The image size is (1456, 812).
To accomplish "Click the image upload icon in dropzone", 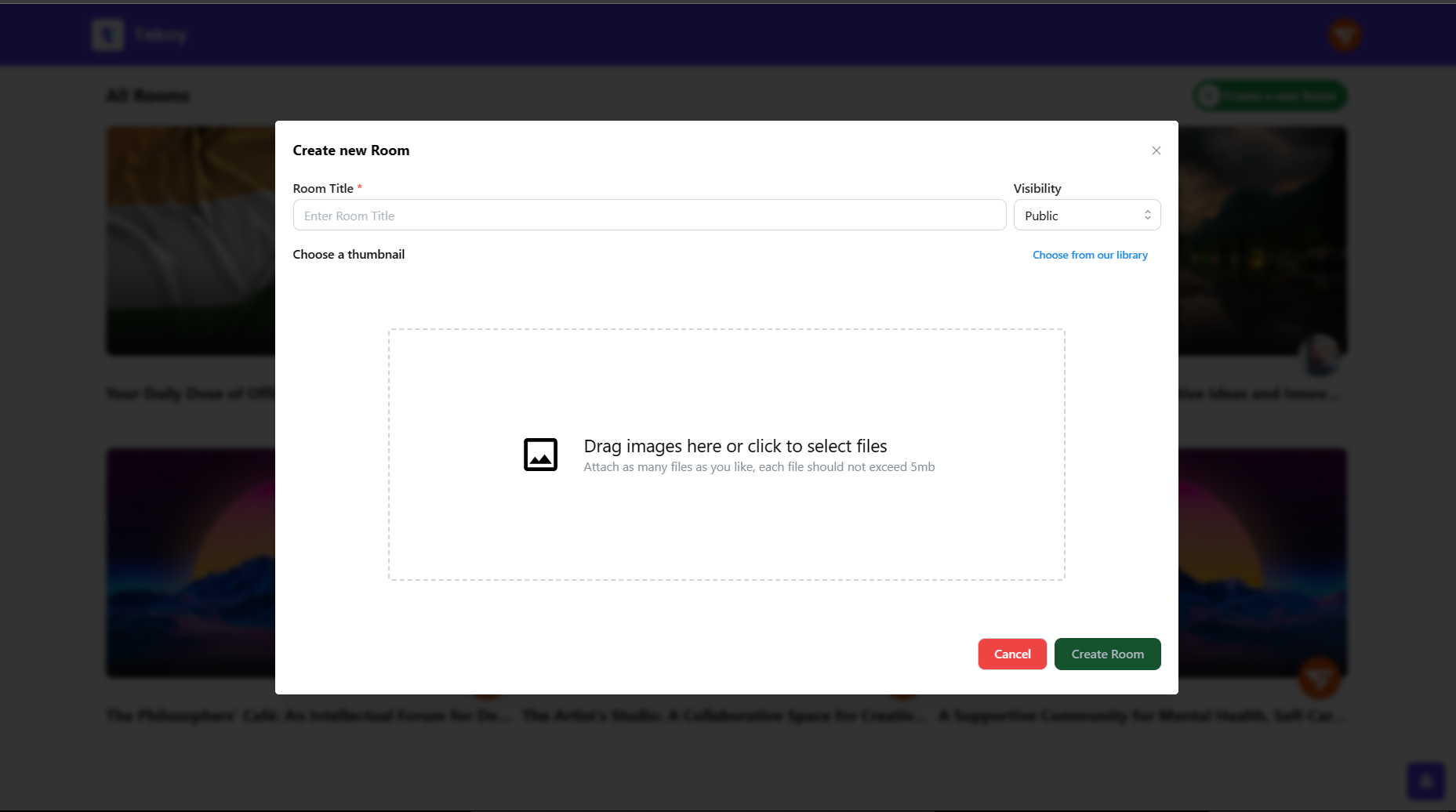I will (x=540, y=455).
